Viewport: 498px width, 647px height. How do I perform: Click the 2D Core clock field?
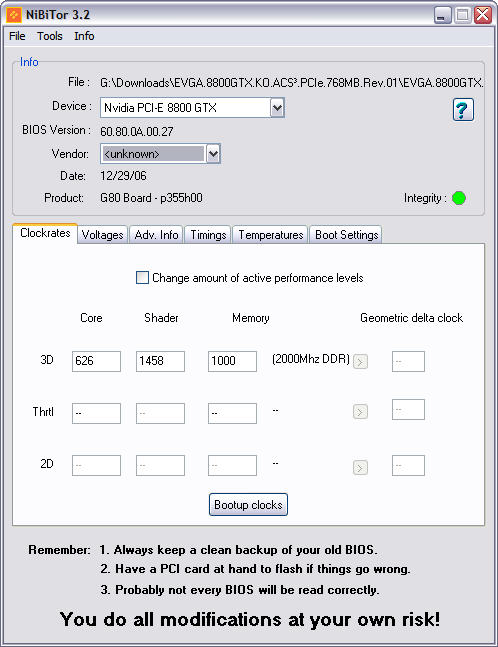coord(96,465)
